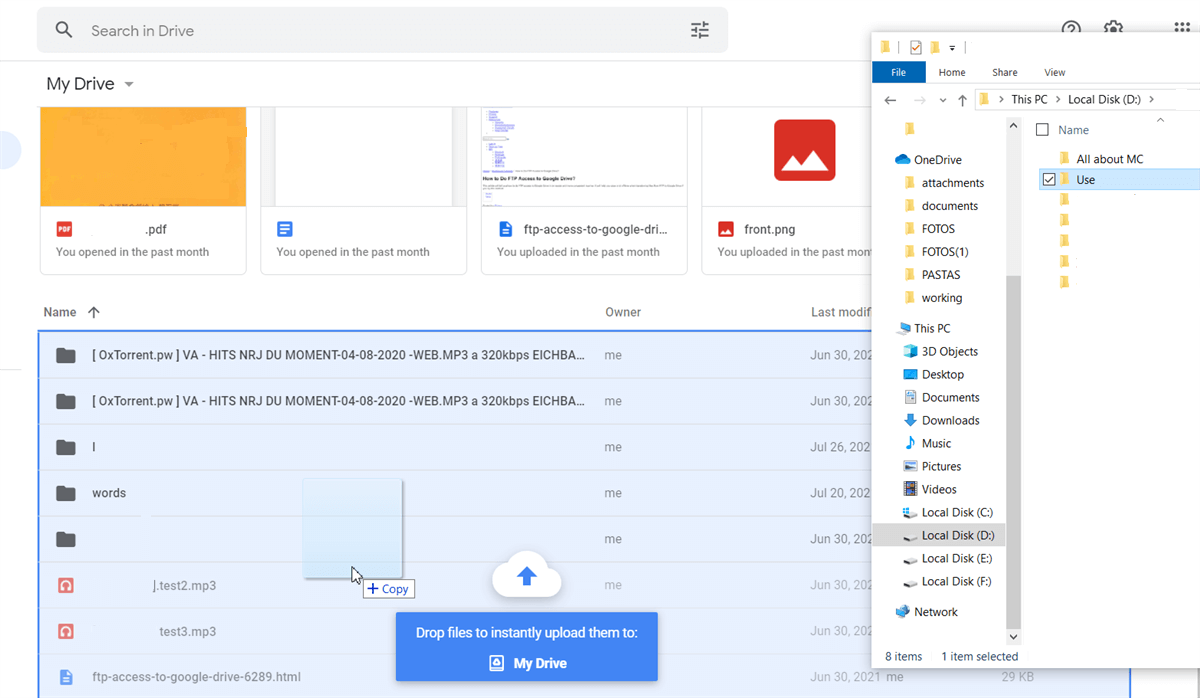Open the My Drive dropdown arrow
The height and width of the screenshot is (698, 1200).
pos(129,85)
